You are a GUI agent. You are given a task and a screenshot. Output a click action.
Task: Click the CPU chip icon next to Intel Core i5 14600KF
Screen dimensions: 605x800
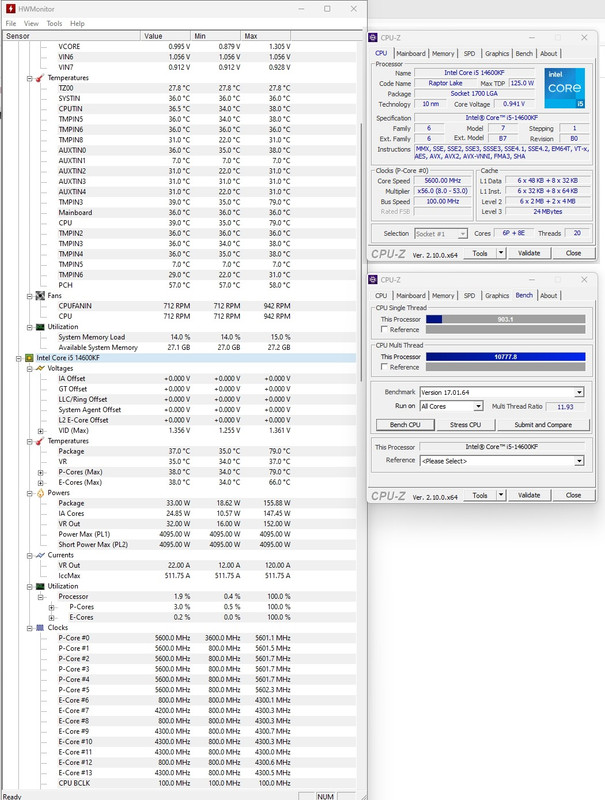pyautogui.click(x=30, y=358)
